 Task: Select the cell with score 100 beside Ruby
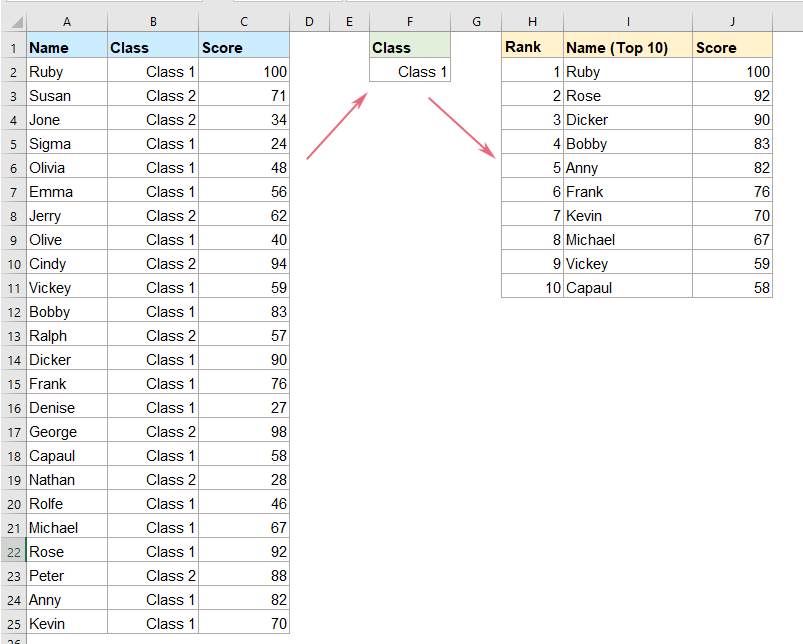(243, 71)
